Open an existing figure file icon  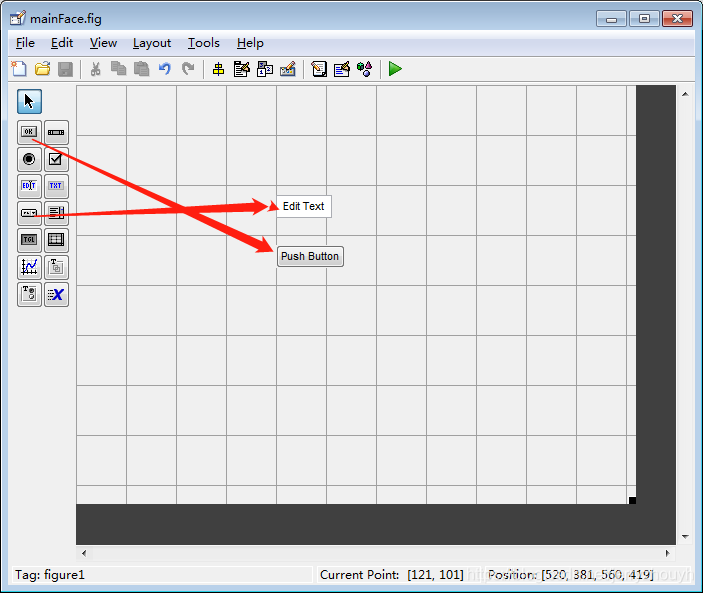pyautogui.click(x=42, y=69)
